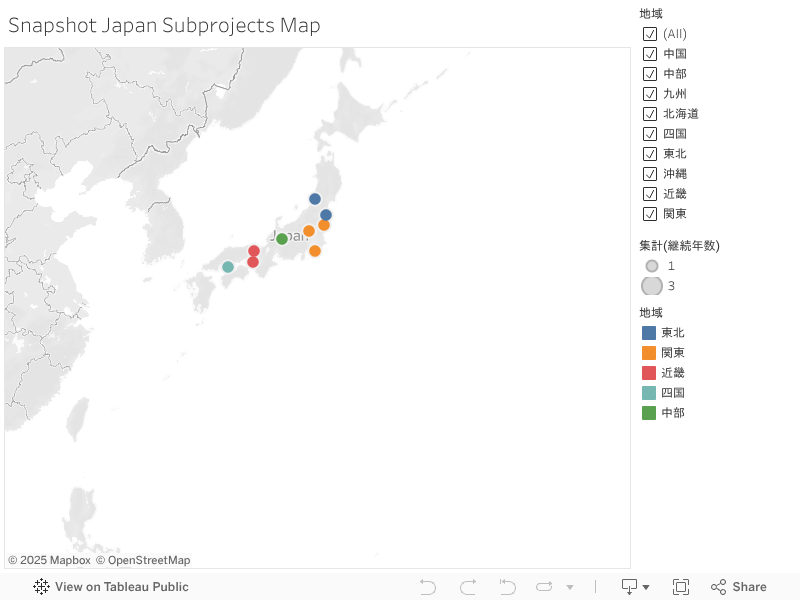Click the teal 四国 map marker
The height and width of the screenshot is (600, 800).
(228, 267)
